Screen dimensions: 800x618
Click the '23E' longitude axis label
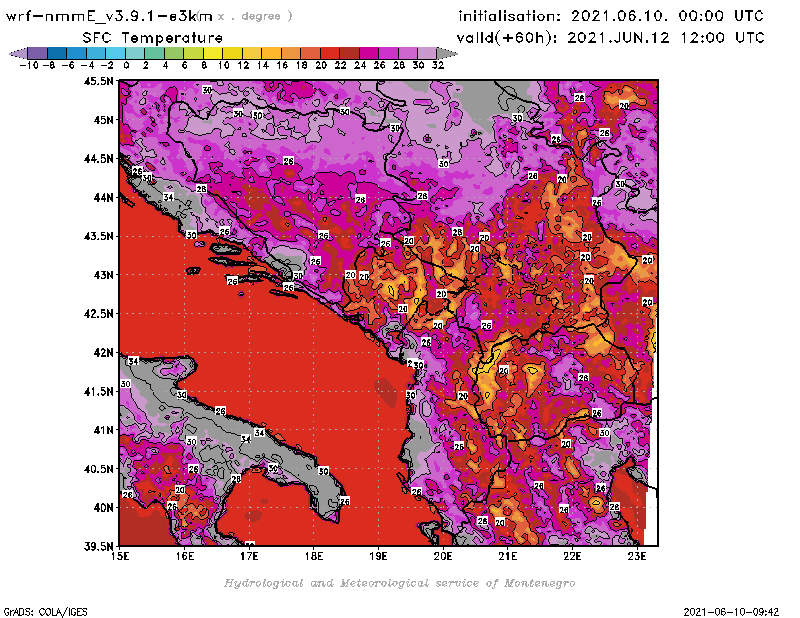(x=637, y=556)
